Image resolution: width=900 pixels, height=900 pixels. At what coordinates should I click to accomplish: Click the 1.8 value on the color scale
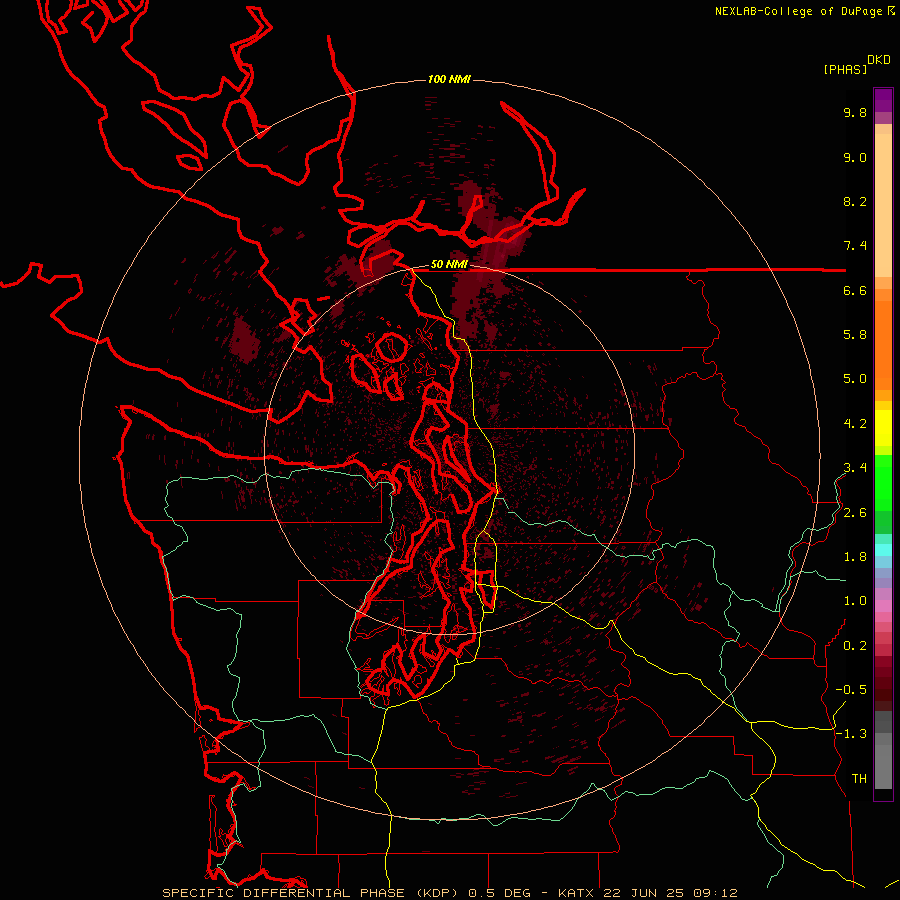point(855,557)
